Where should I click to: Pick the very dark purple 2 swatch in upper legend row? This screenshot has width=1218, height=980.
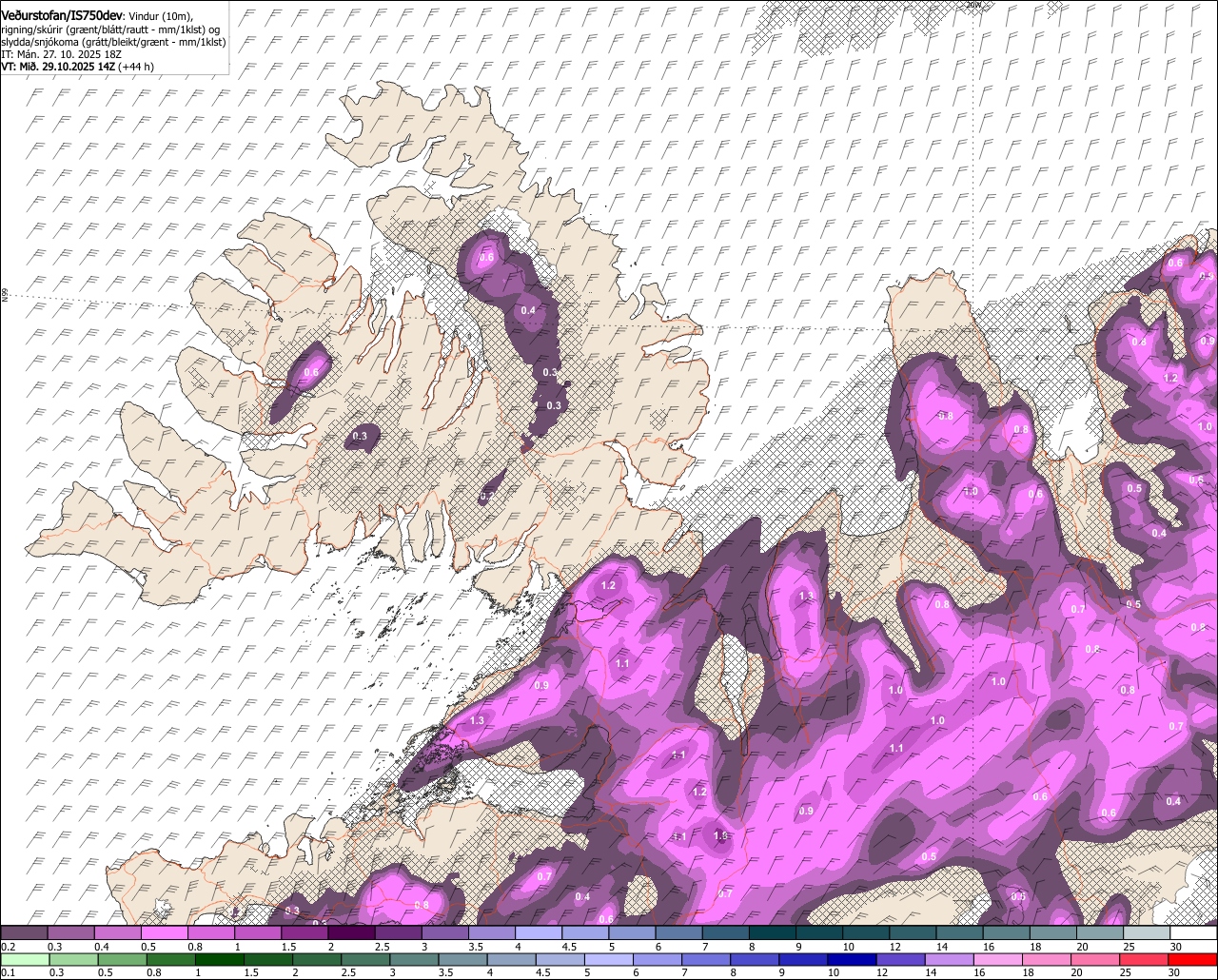pyautogui.click(x=351, y=933)
